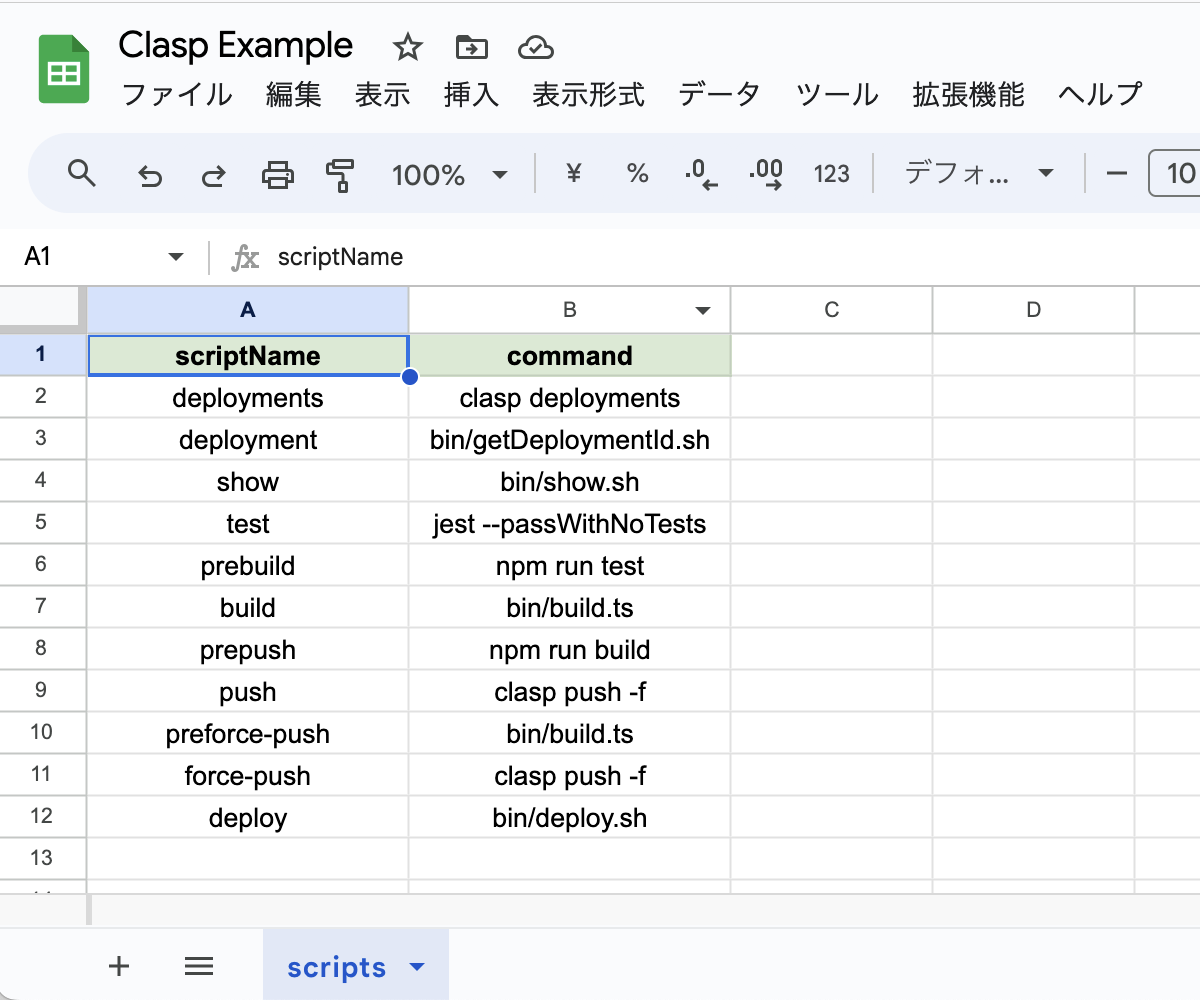Click the add sheet plus icon
The image size is (1200, 1000).
tap(119, 965)
